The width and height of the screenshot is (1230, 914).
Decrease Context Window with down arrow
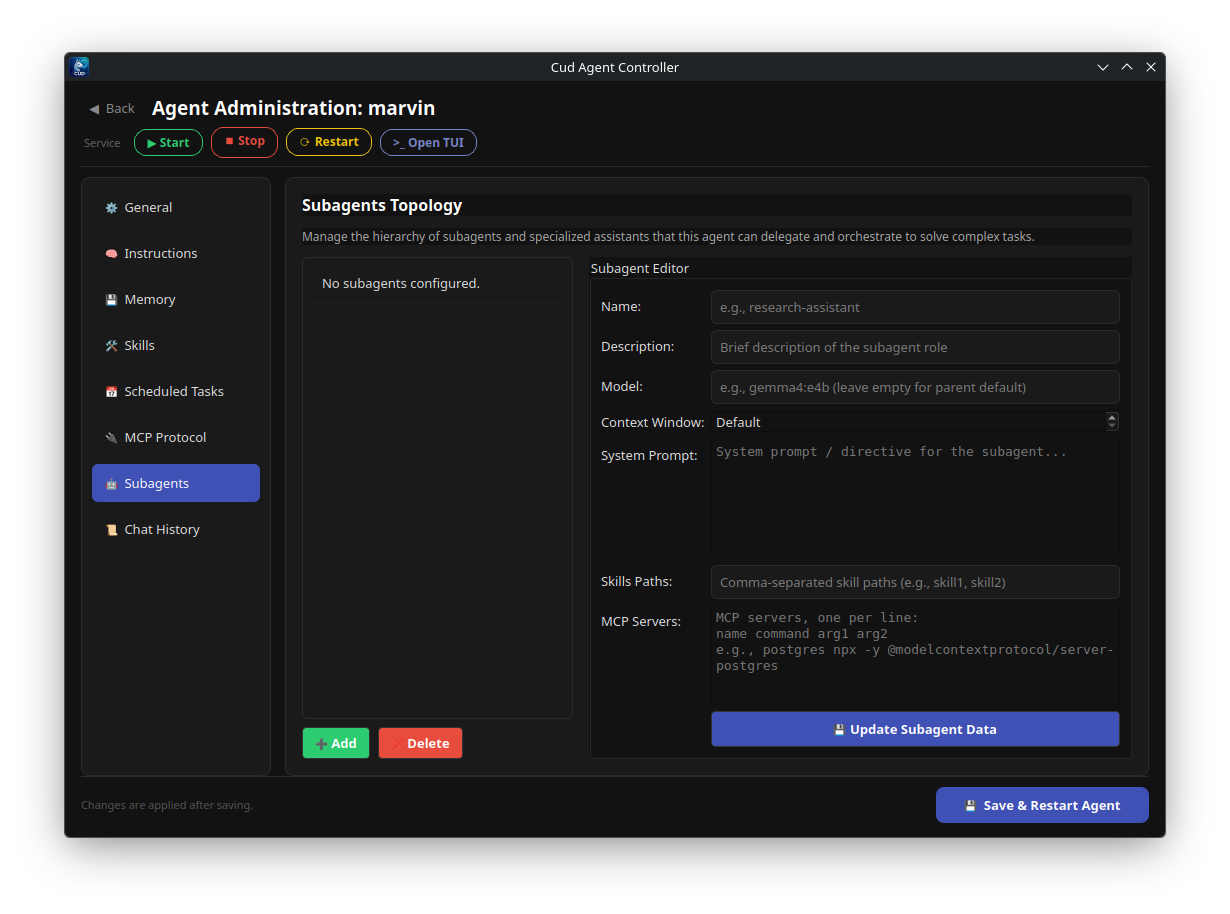coord(1113,427)
